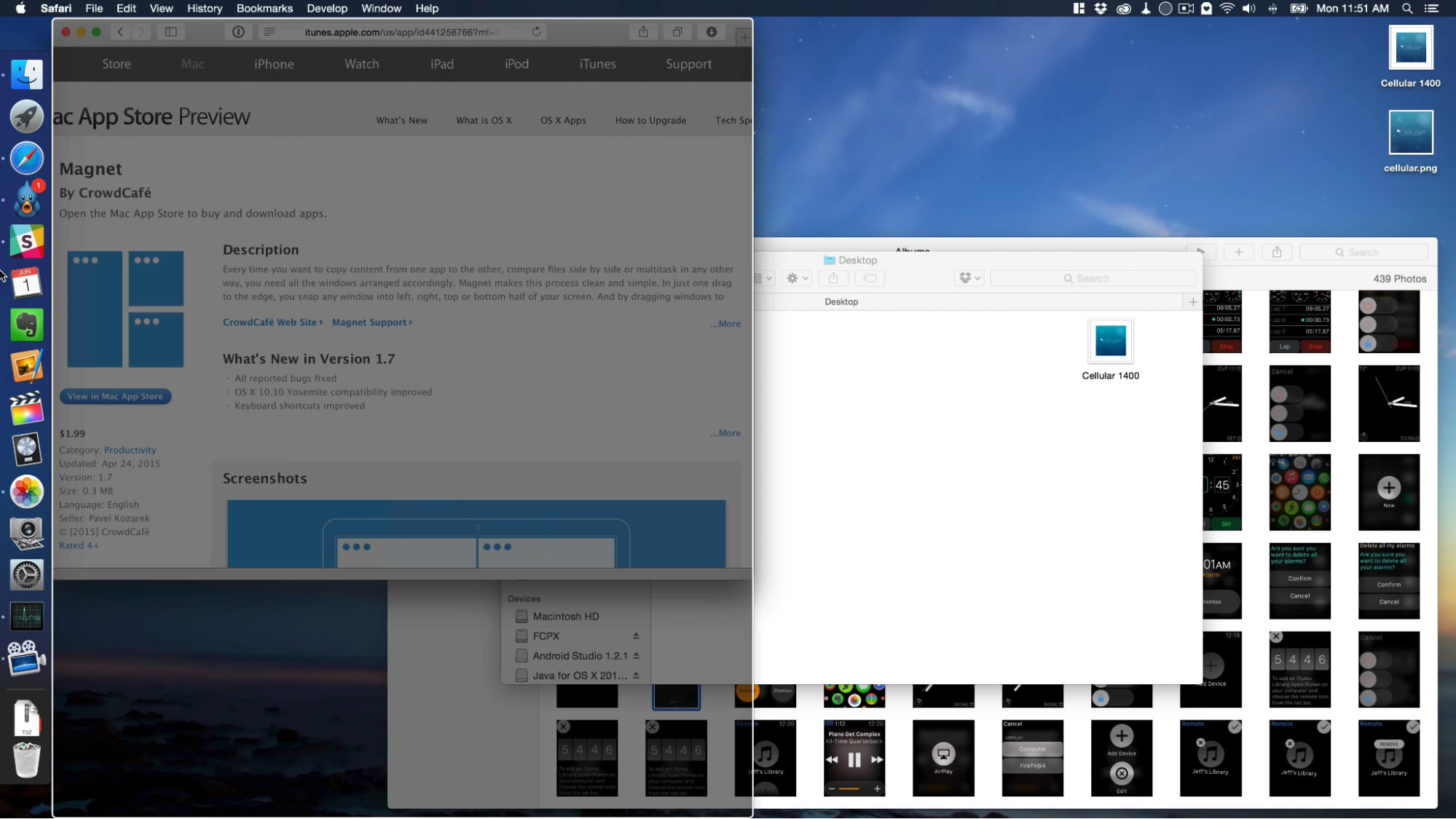Open Safari Downloads button
The height and width of the screenshot is (819, 1456).
[712, 32]
